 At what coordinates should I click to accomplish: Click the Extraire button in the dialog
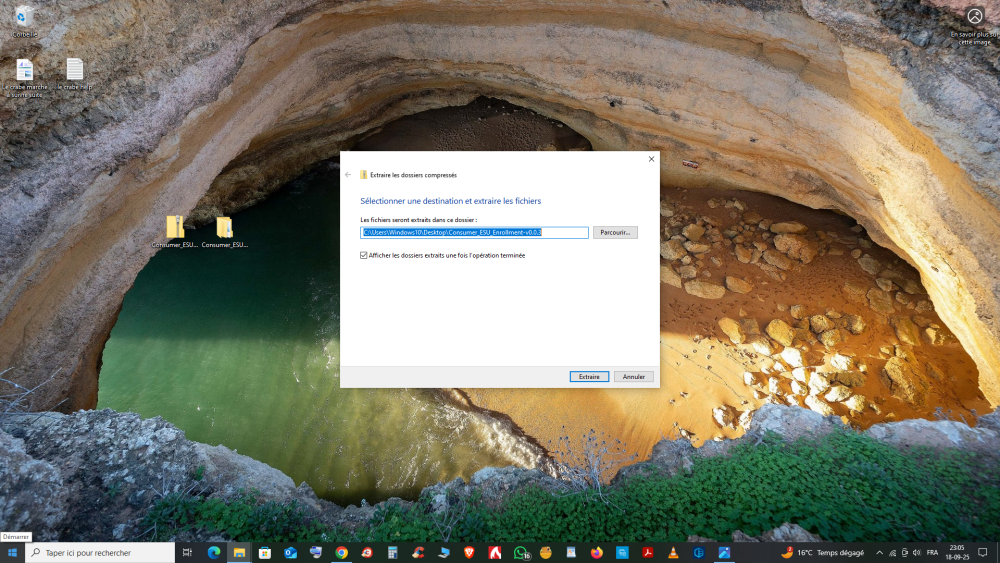click(x=589, y=377)
